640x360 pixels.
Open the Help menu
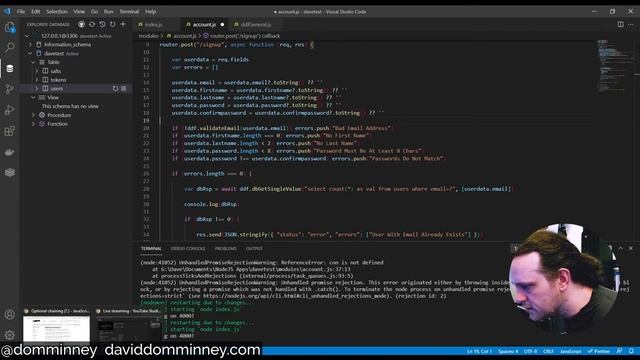click(x=151, y=11)
